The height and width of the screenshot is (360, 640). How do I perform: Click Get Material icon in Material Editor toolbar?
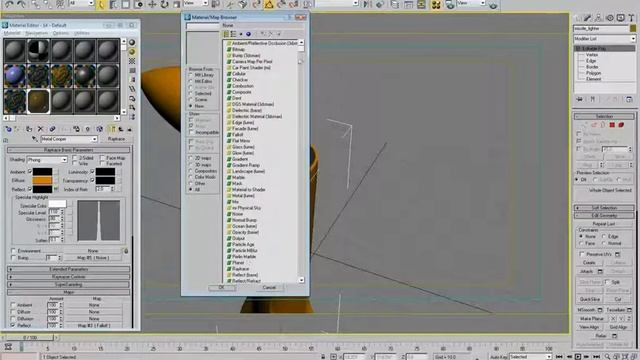click(x=8, y=129)
